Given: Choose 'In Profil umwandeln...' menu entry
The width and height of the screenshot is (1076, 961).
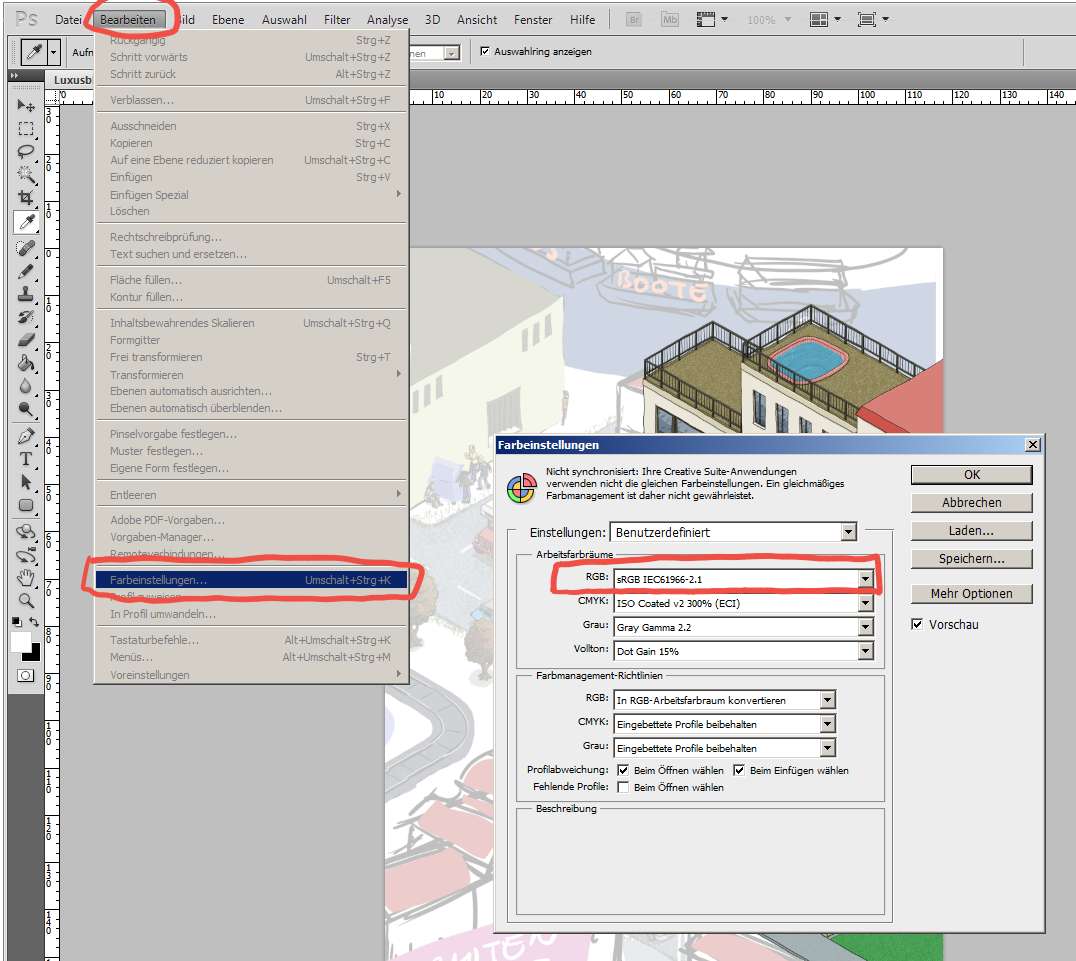Looking at the screenshot, I should (251, 614).
